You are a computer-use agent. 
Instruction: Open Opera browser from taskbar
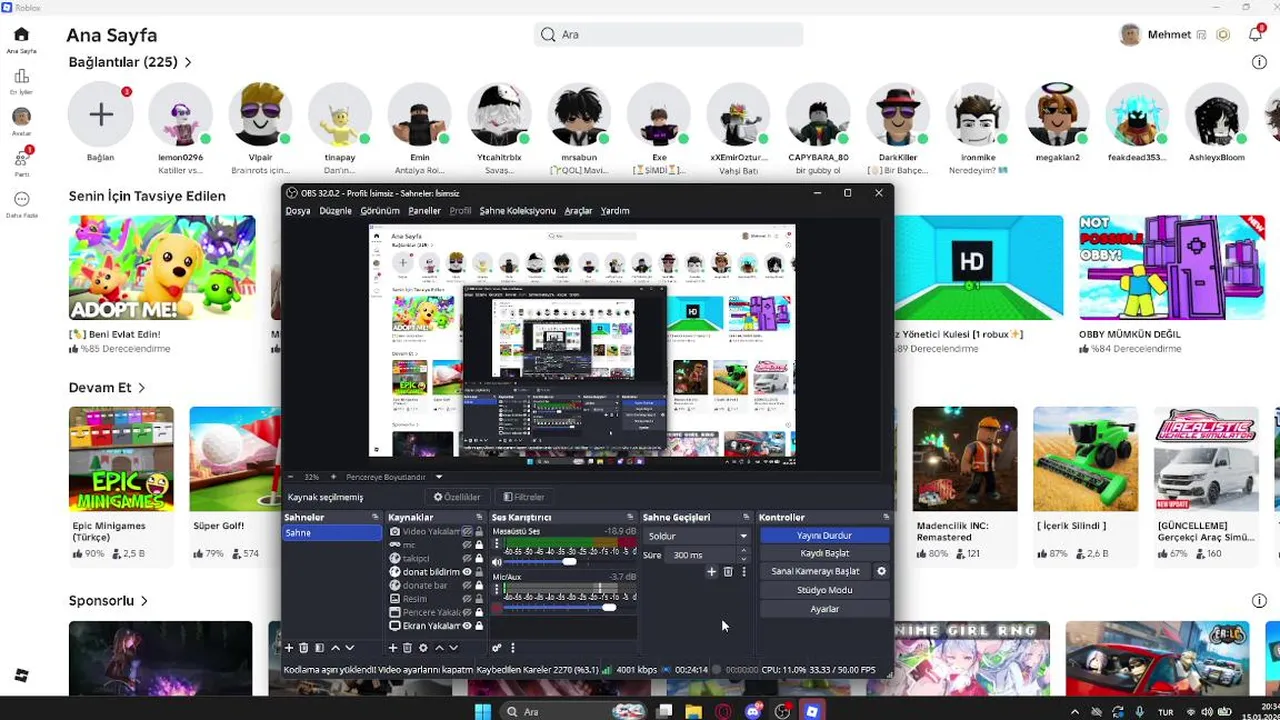tap(723, 711)
